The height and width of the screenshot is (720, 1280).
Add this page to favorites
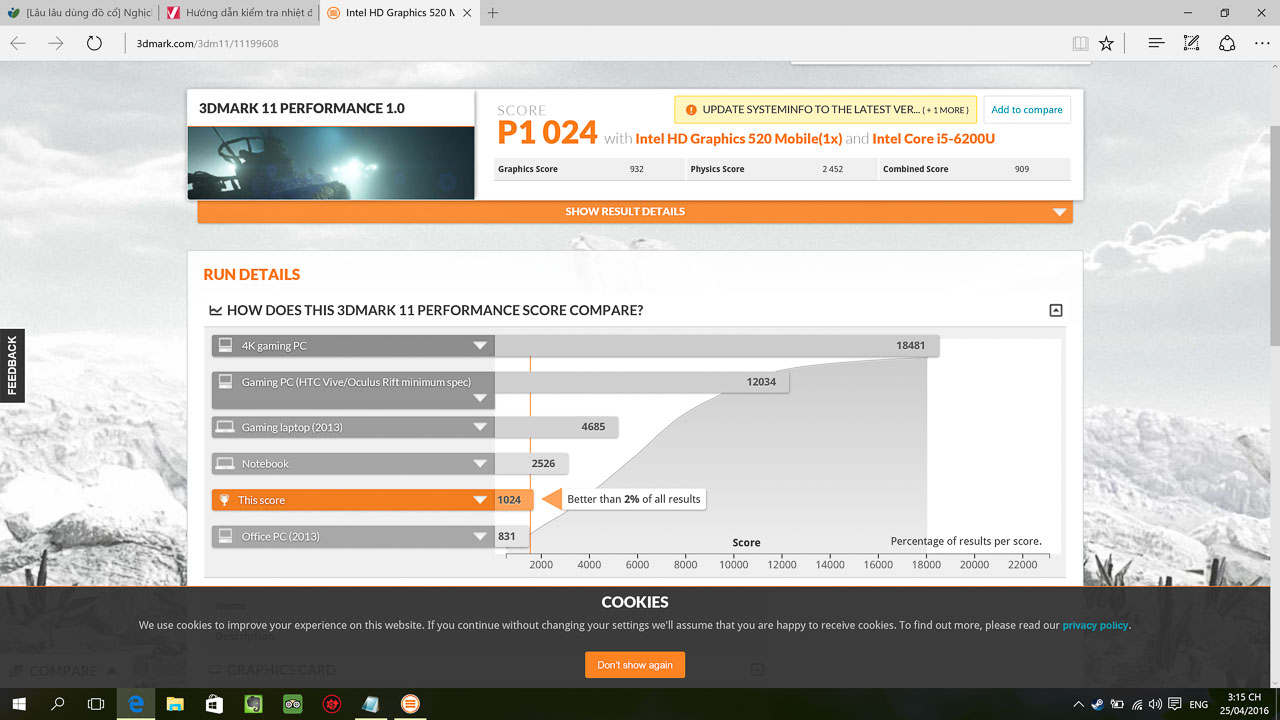click(x=1106, y=43)
